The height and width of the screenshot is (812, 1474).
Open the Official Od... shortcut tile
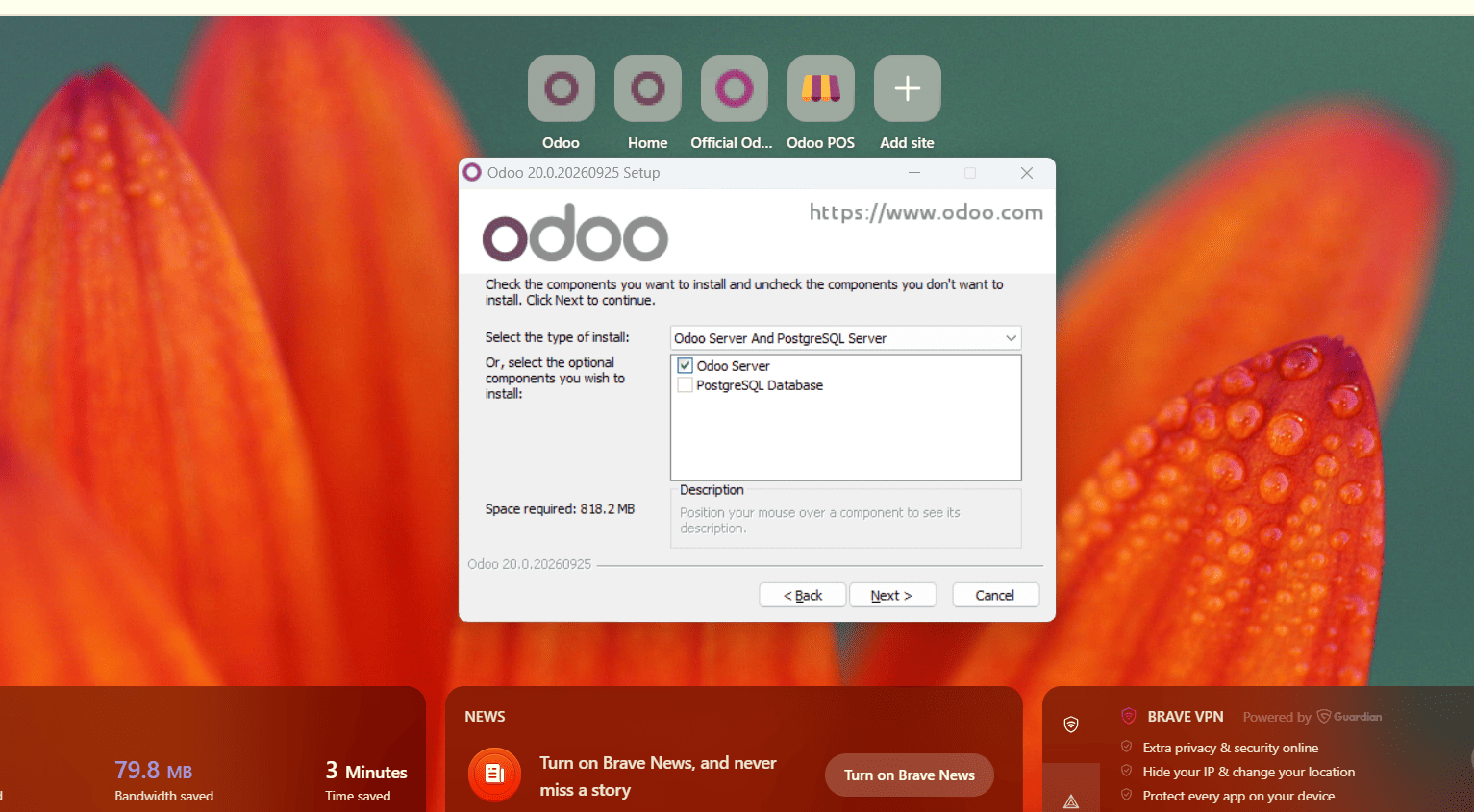click(735, 88)
